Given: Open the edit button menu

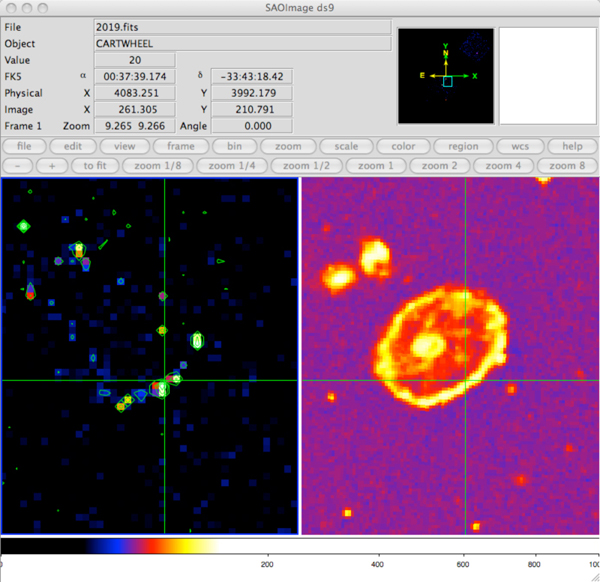Looking at the screenshot, I should tap(73, 146).
